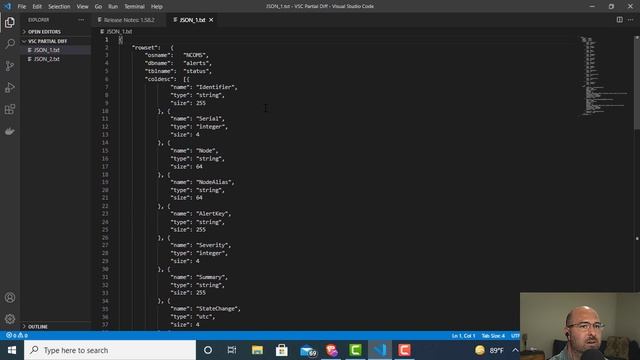Open File Explorer from taskbar
This screenshot has height=360, width=640.
point(257,350)
